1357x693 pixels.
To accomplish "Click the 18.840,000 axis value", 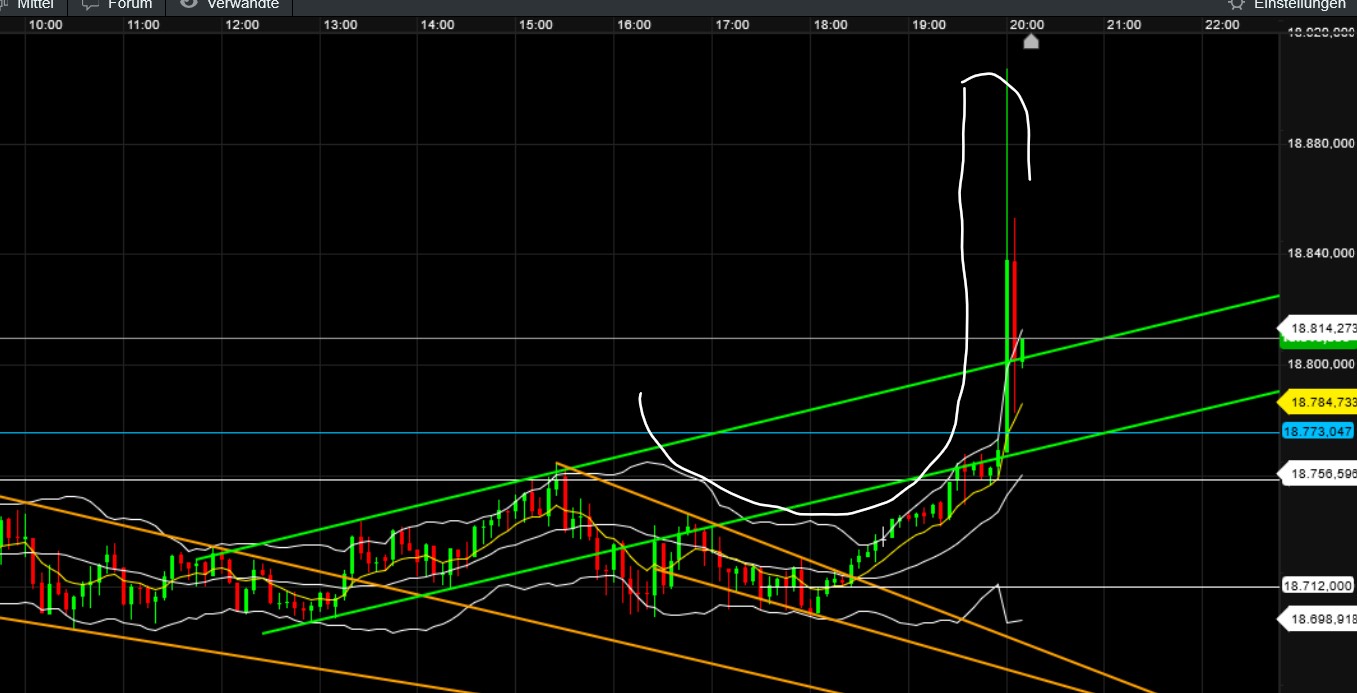I will click(x=1320, y=254).
